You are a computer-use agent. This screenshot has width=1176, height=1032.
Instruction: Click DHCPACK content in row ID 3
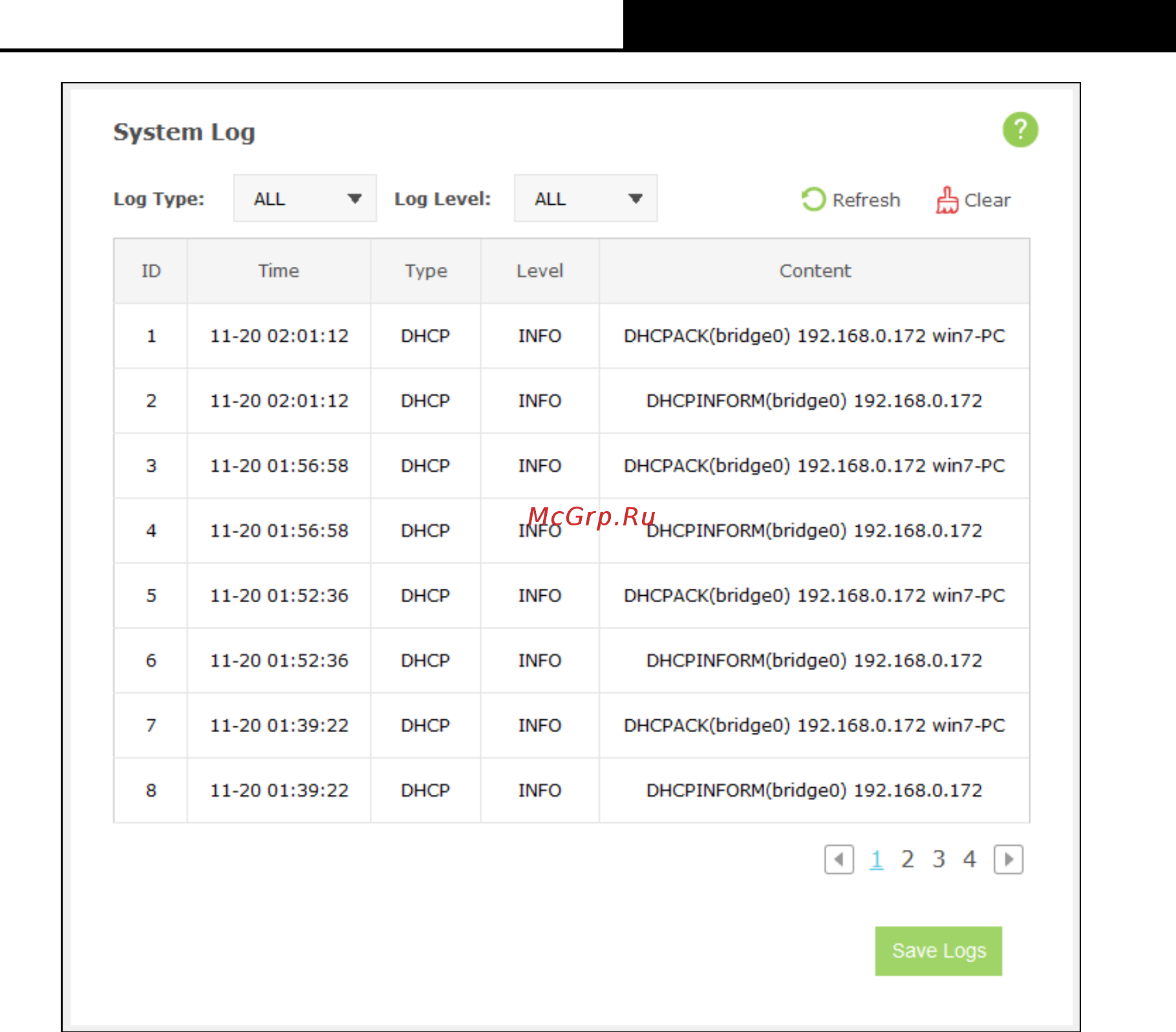(815, 466)
